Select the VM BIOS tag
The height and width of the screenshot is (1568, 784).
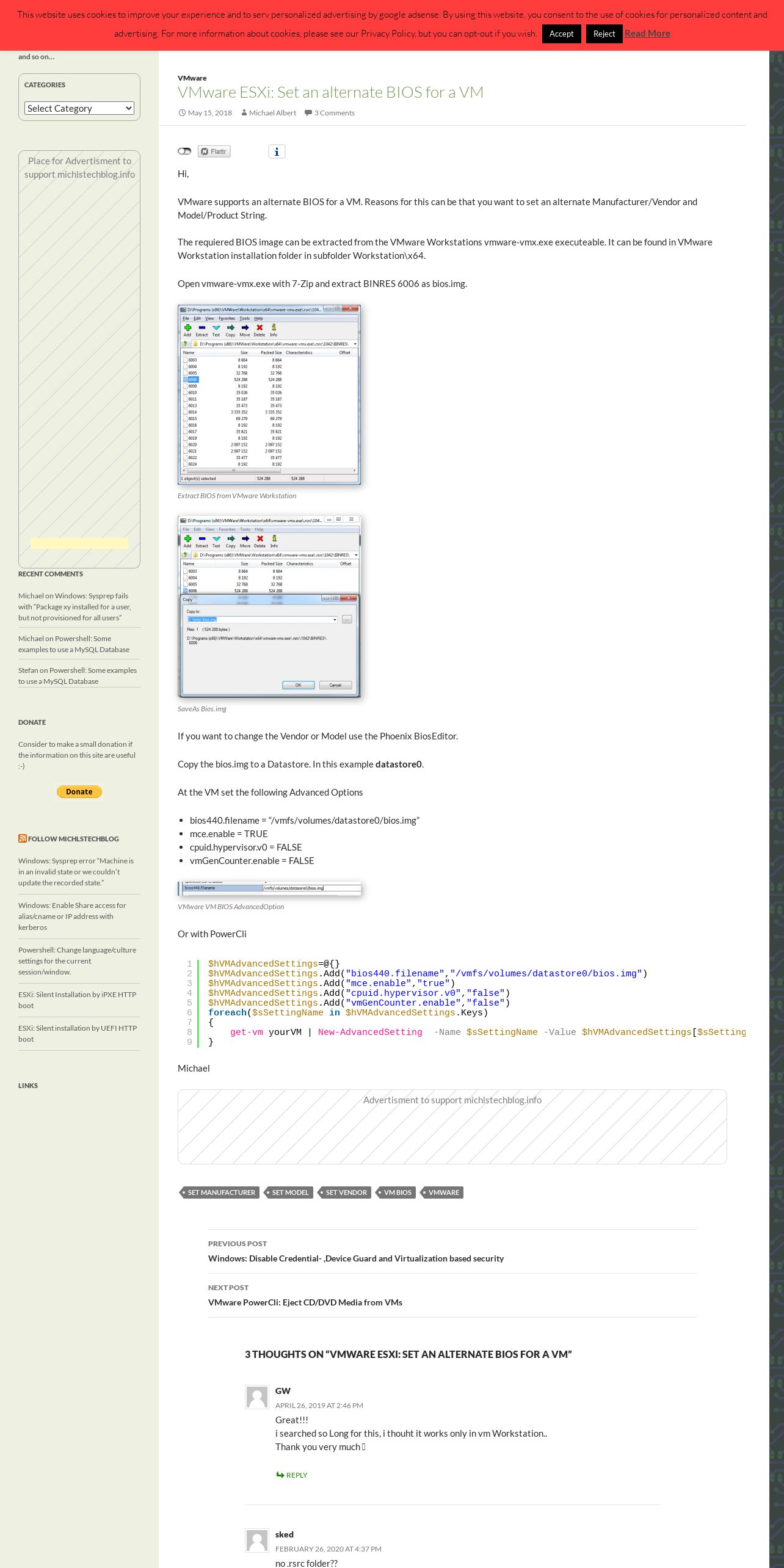396,1192
